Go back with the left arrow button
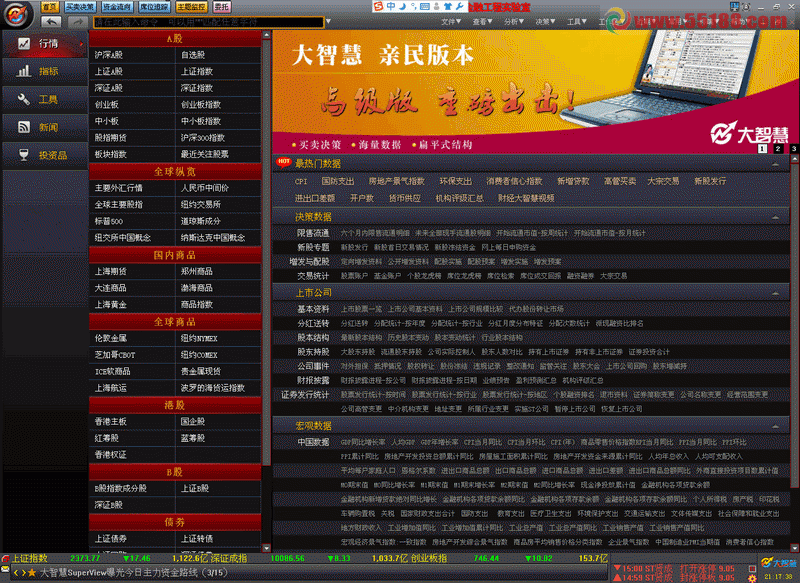This screenshot has width=800, height=583. click(x=52, y=22)
